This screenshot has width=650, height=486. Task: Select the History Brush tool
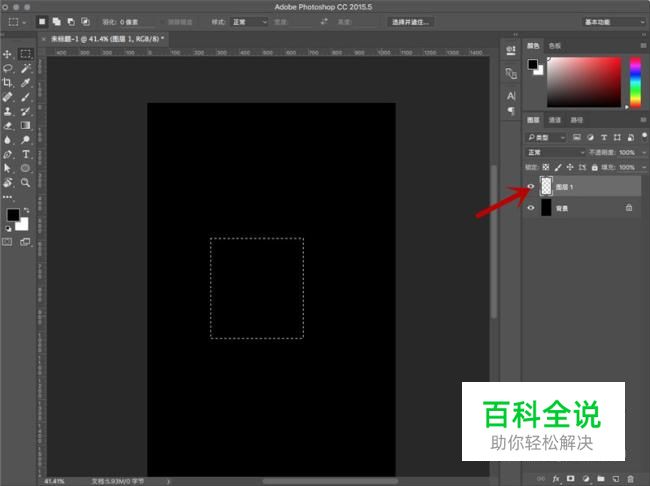pos(25,111)
